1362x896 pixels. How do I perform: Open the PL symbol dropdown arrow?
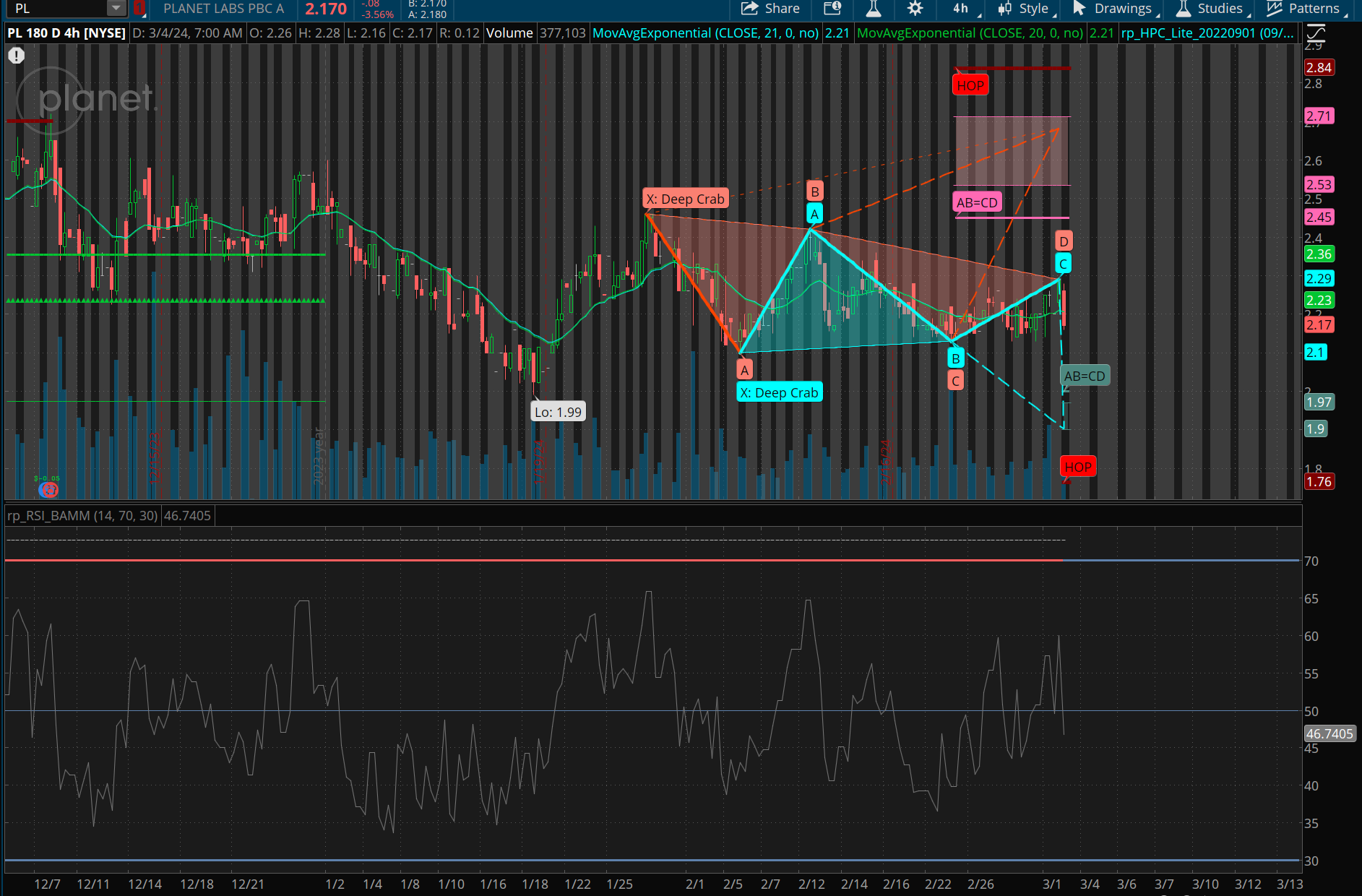(116, 9)
